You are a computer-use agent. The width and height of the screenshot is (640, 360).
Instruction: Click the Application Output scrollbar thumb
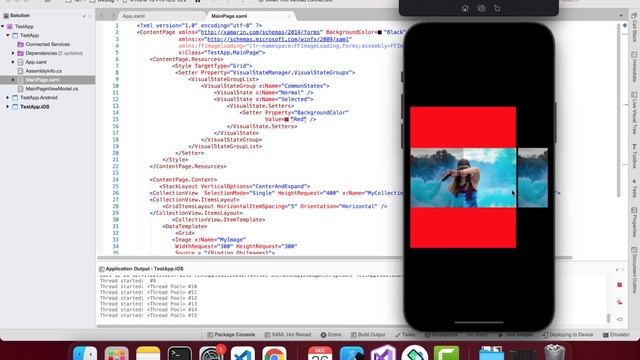coord(608,318)
